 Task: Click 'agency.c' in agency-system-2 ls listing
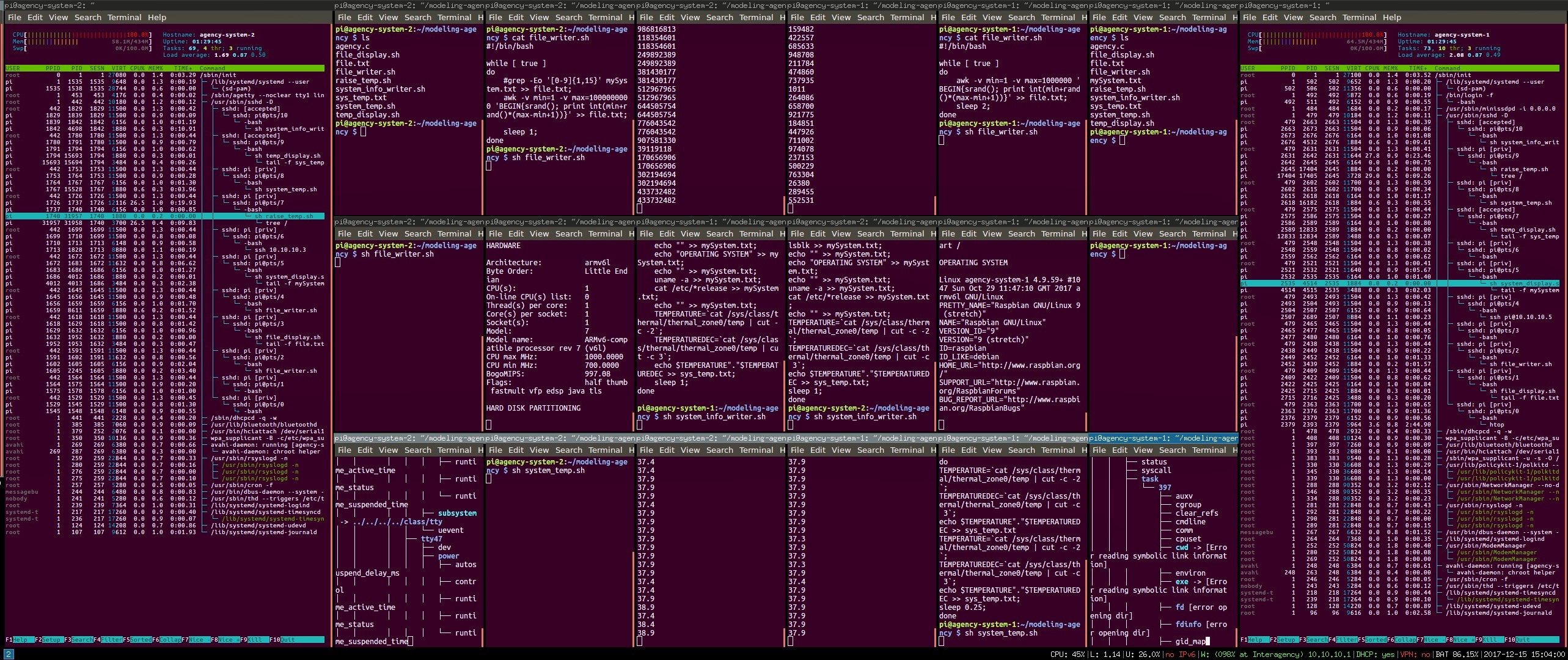point(353,46)
